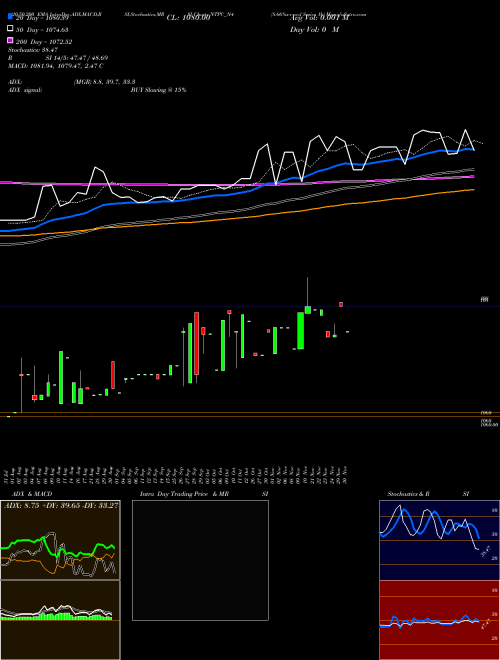
Task: Click the magenta 200 Day legend swatch
Action: coord(10,40)
